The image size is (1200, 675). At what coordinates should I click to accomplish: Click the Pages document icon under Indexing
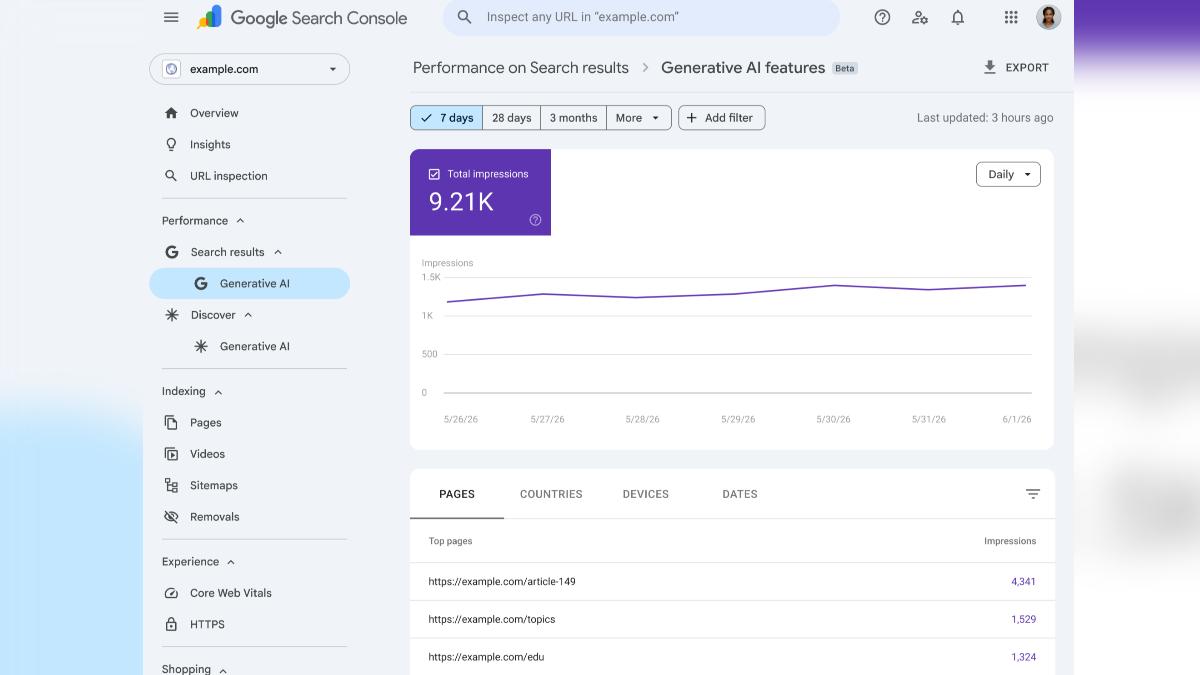(x=171, y=423)
